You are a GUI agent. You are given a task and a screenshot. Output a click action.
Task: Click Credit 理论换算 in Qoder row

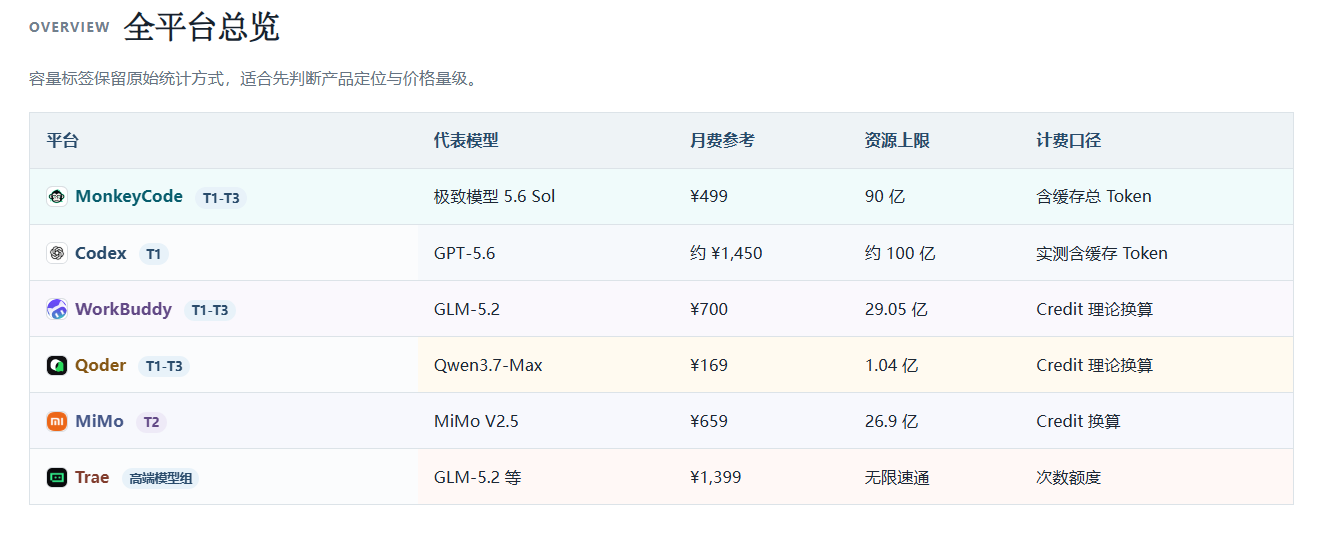point(1095,365)
